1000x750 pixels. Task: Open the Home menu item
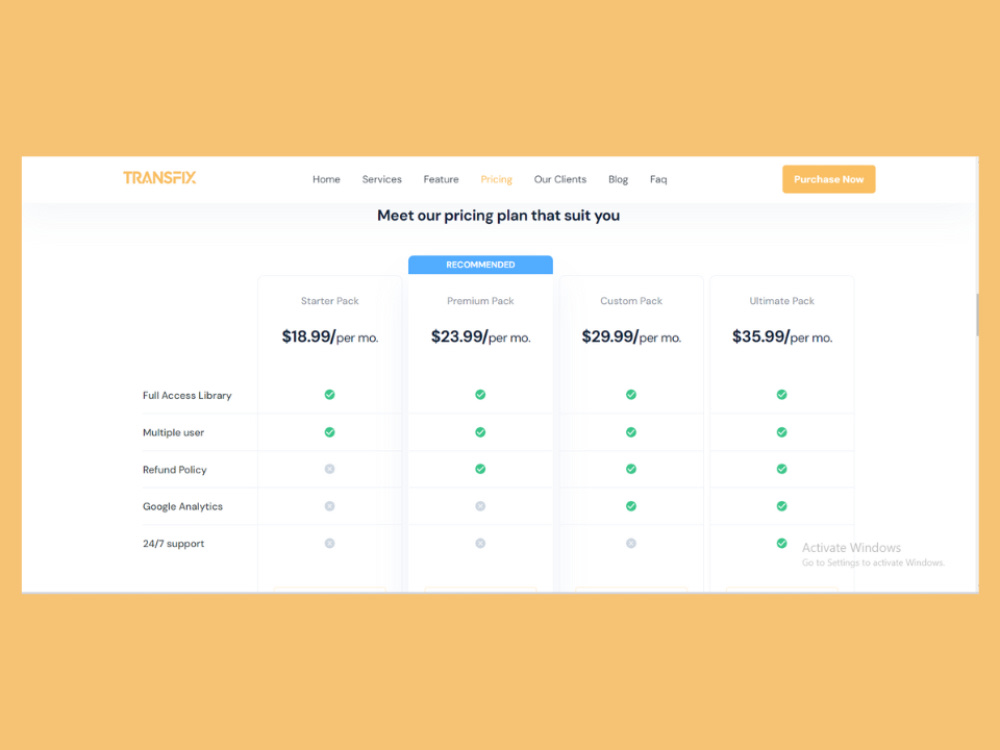pyautogui.click(x=326, y=180)
